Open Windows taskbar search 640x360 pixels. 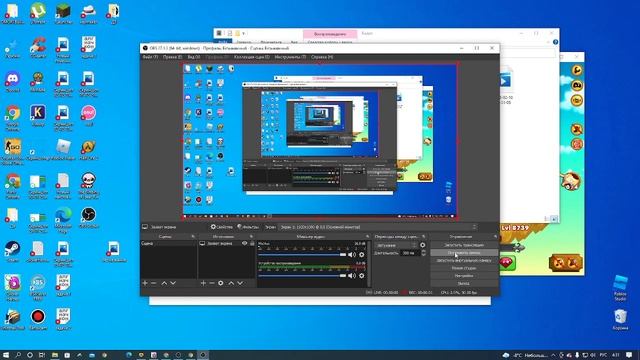coord(18,355)
